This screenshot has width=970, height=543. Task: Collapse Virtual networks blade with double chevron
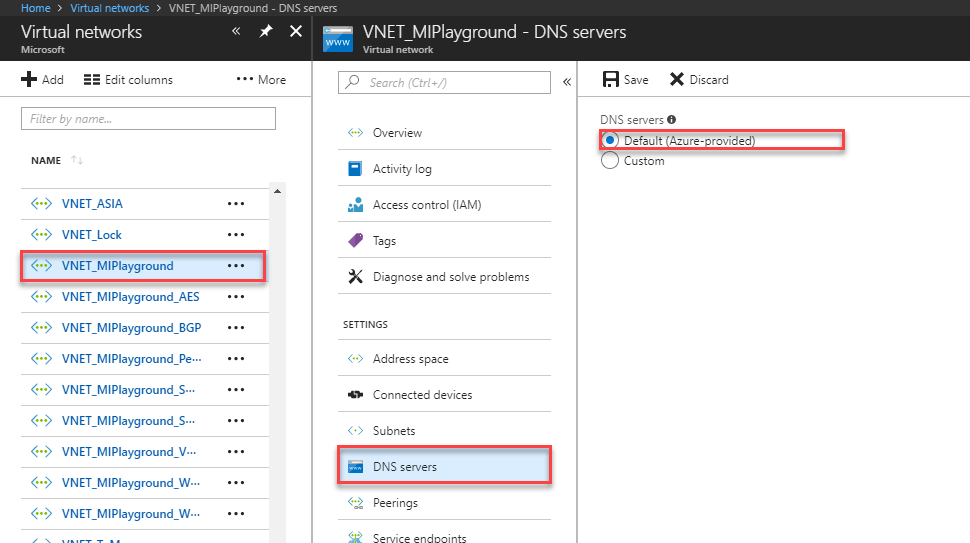[236, 31]
